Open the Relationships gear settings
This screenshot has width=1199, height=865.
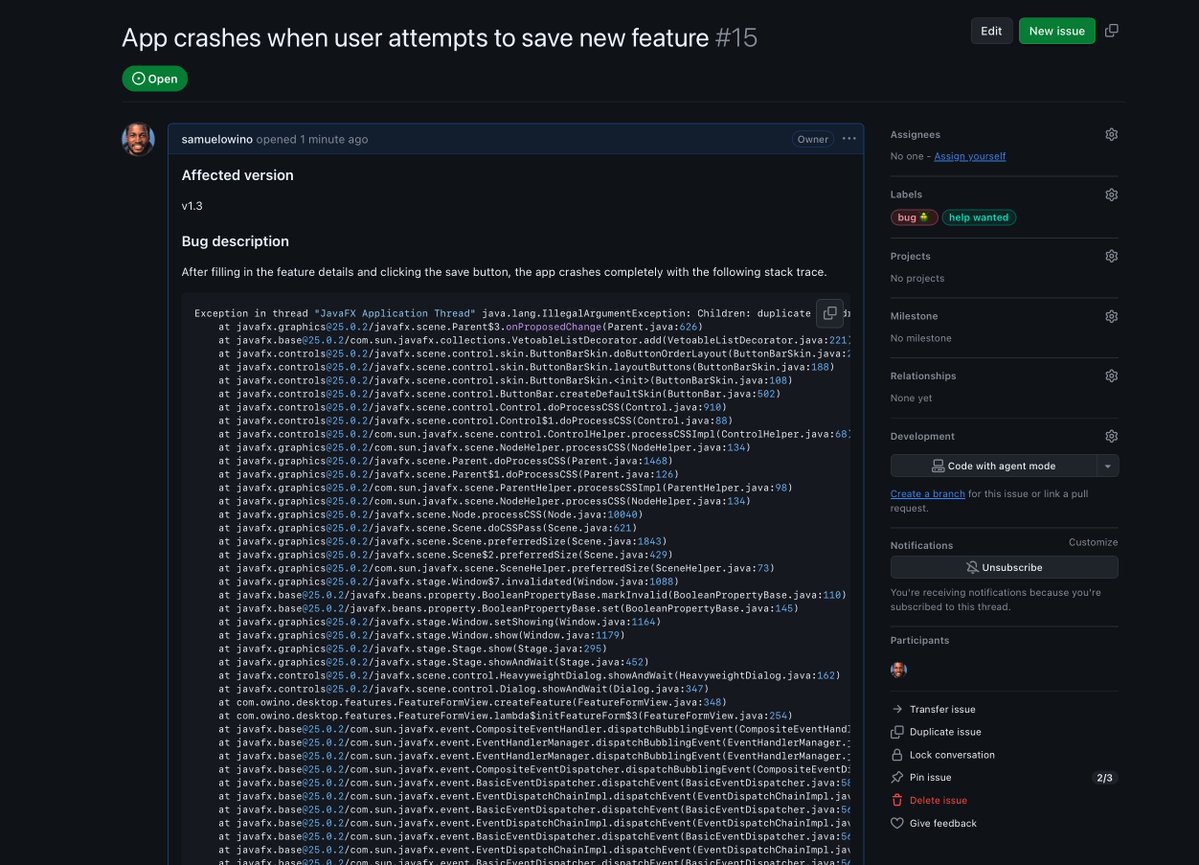[x=1111, y=376]
